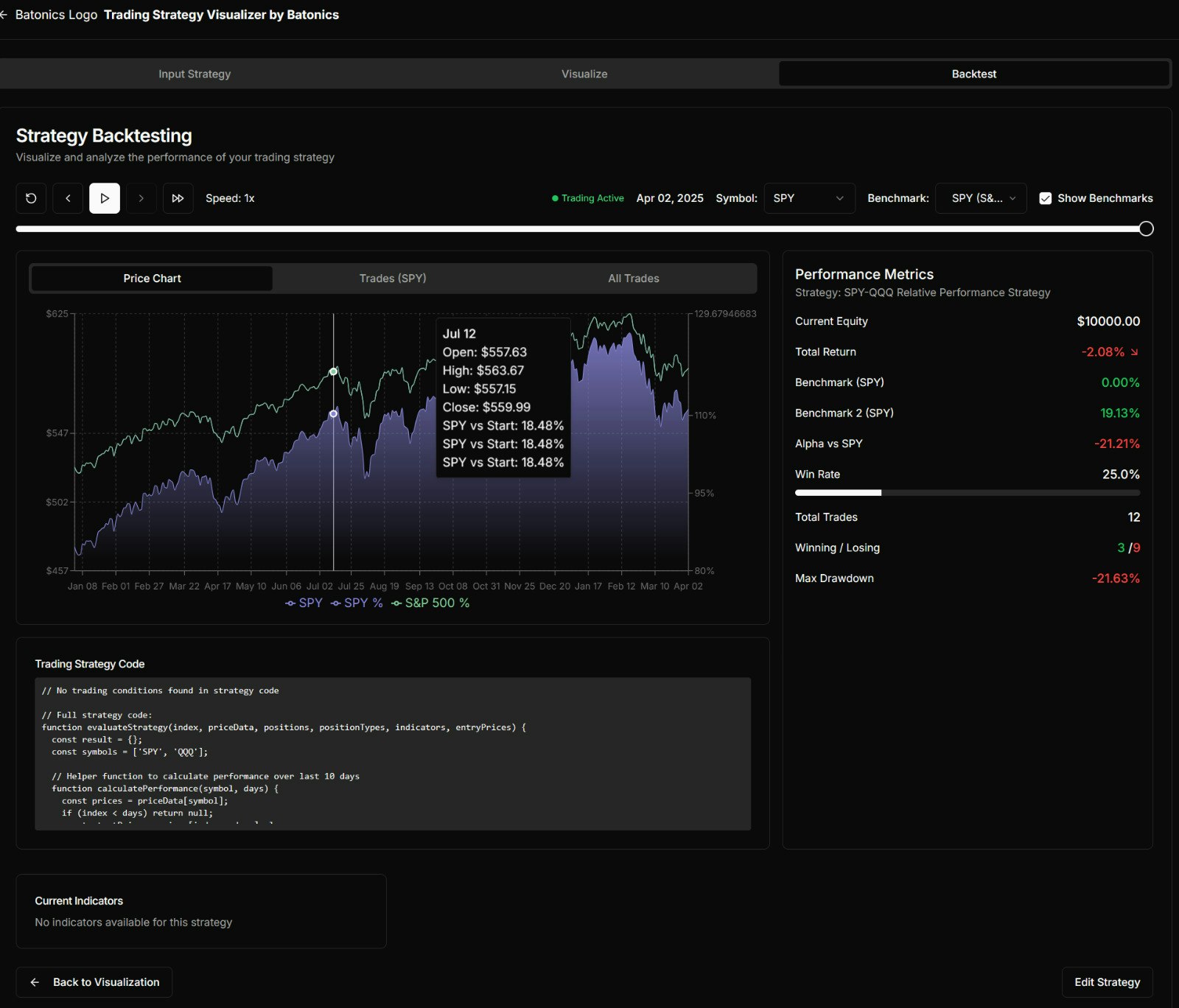Click the fast-forward speed icon
Image resolution: width=1179 pixels, height=1008 pixels.
coord(178,198)
